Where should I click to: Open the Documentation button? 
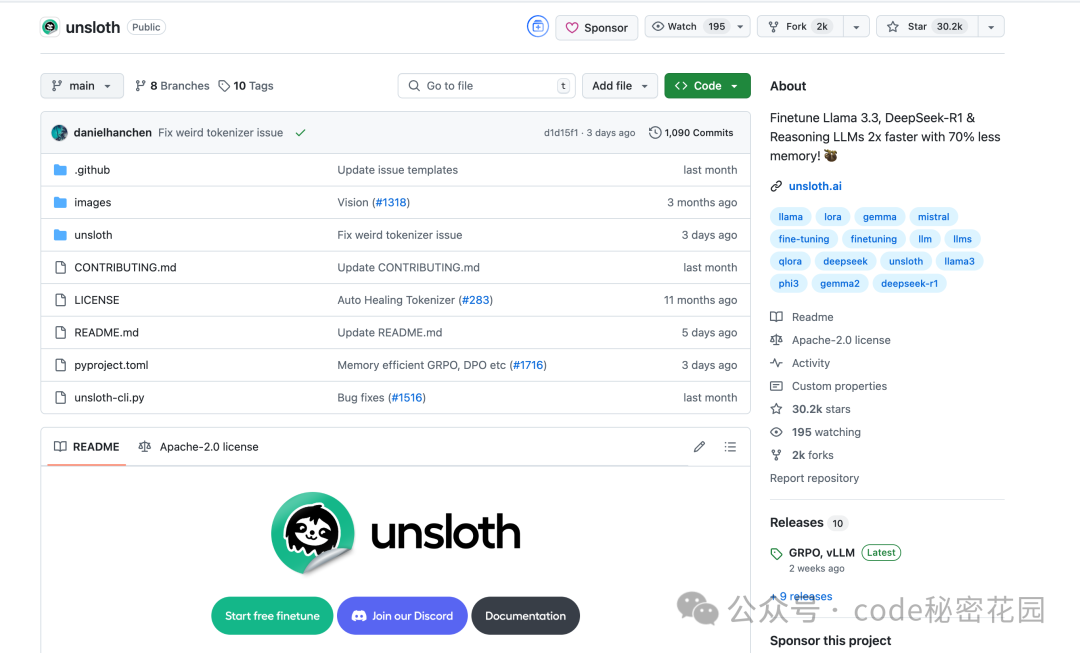pyautogui.click(x=526, y=616)
